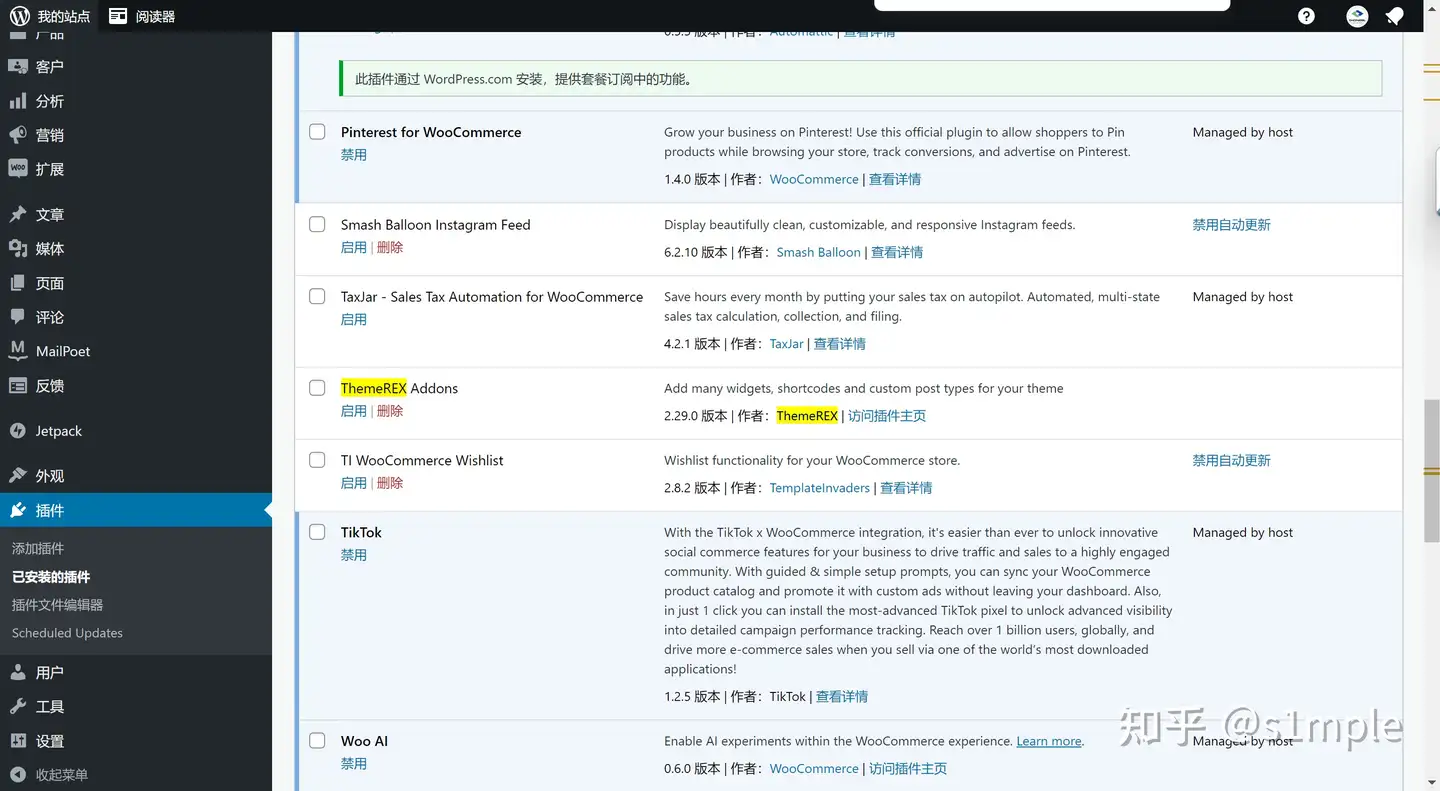Screen dimensions: 1440x791
Task: Deactivate Woo AI via 禁用
Action: (x=354, y=764)
